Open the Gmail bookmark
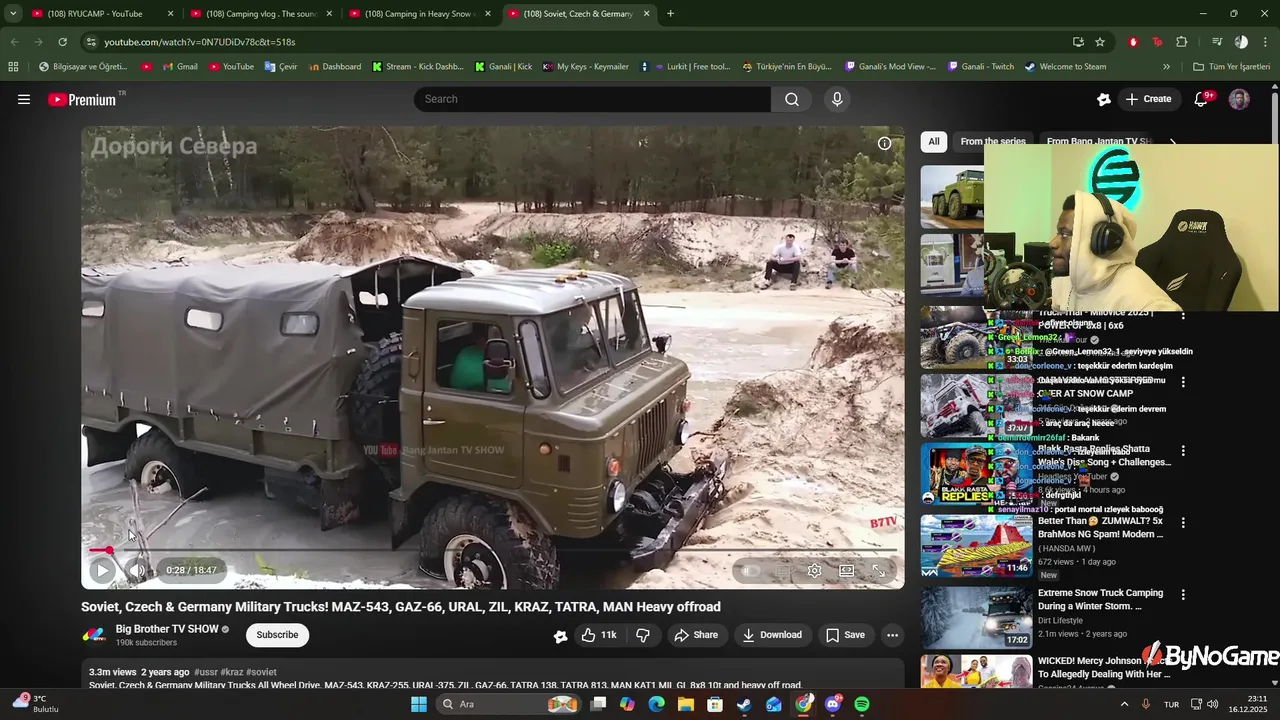1280x720 pixels. (x=178, y=67)
